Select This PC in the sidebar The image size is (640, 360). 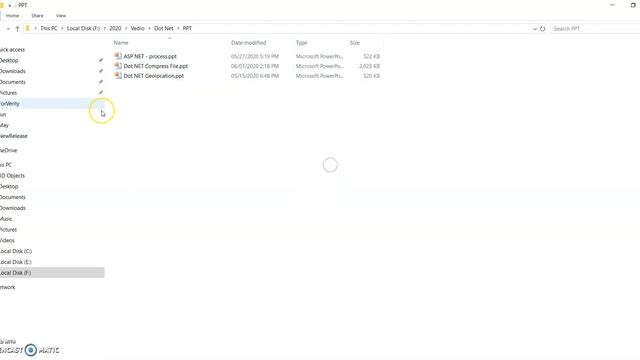(x=6, y=164)
